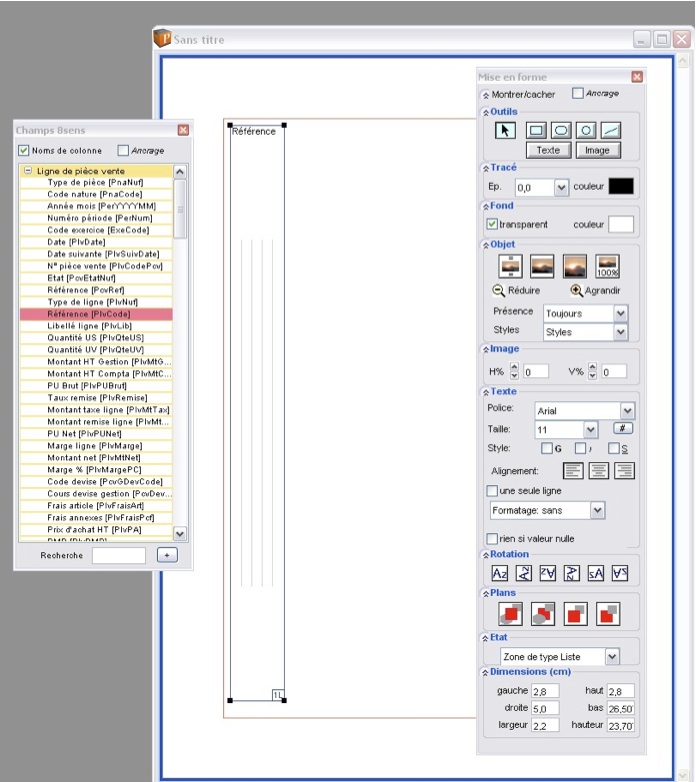Enable bold G style checkbox
This screenshot has height=782, width=696.
547,448
